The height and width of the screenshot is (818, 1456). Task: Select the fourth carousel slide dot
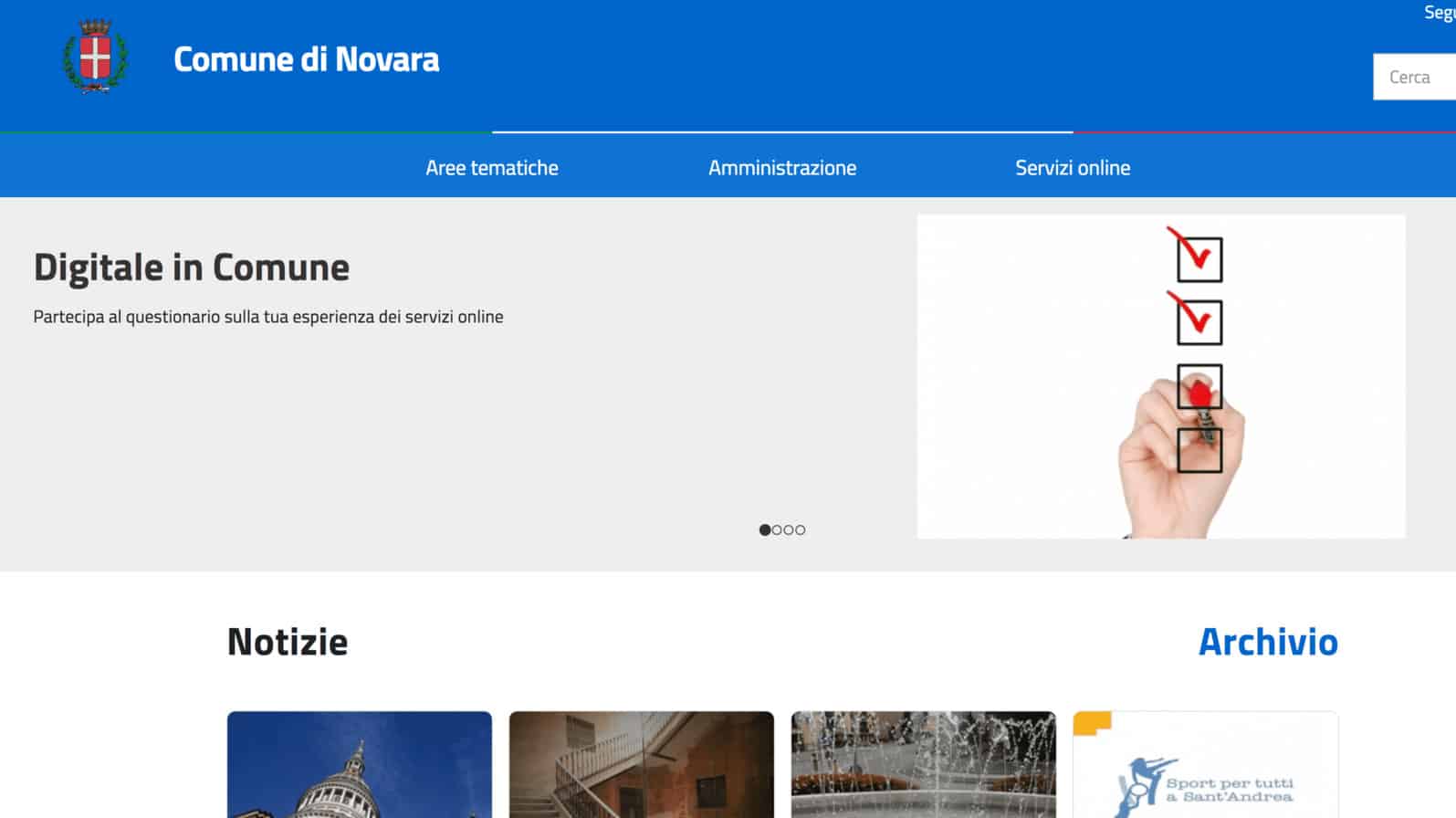(801, 530)
